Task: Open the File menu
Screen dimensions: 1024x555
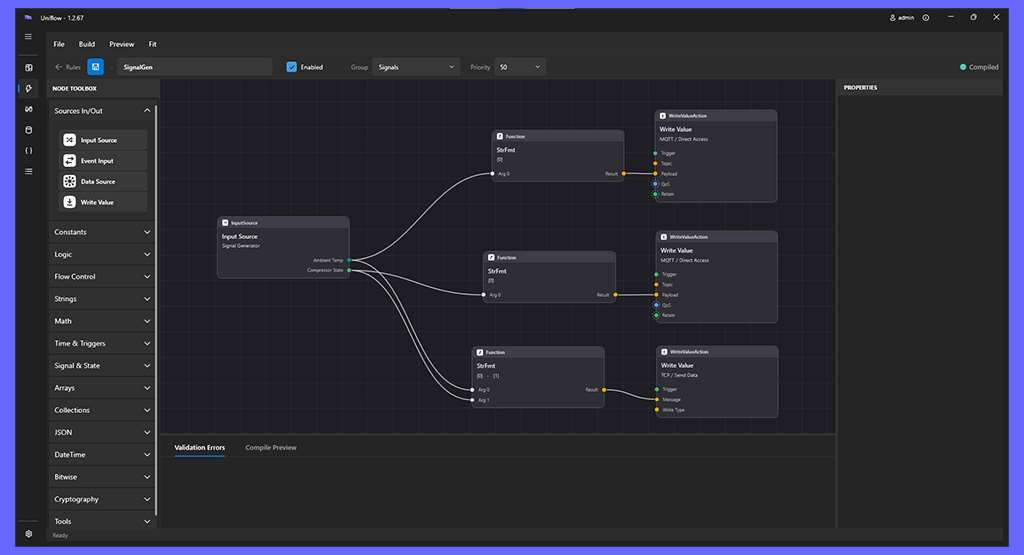Action: (x=59, y=44)
